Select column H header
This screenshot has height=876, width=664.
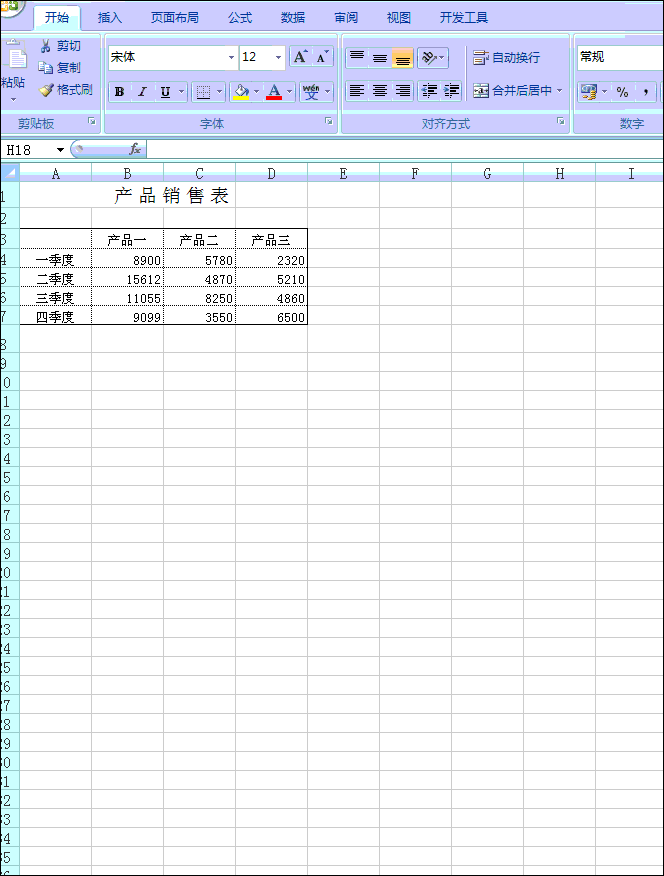(x=560, y=174)
